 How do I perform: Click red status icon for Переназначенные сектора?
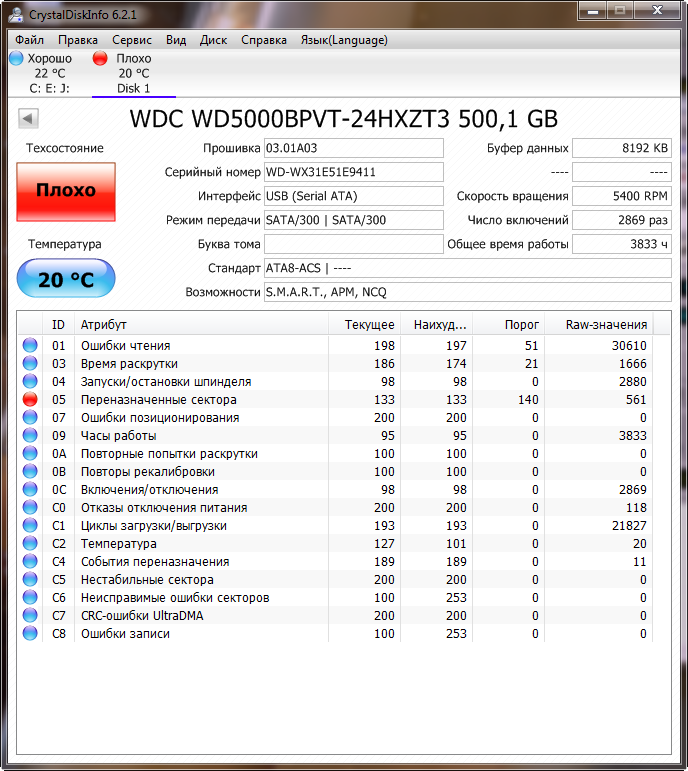point(30,399)
